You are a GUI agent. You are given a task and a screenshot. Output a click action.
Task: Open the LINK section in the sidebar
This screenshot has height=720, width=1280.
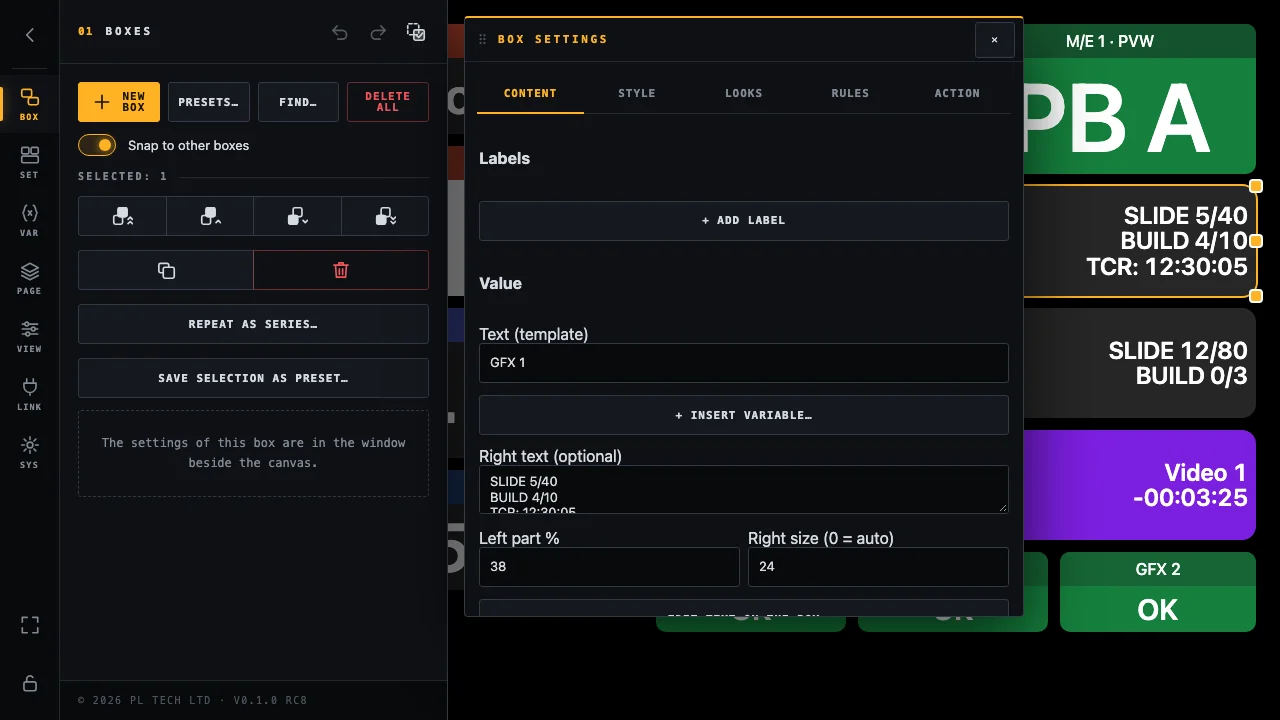click(x=30, y=394)
